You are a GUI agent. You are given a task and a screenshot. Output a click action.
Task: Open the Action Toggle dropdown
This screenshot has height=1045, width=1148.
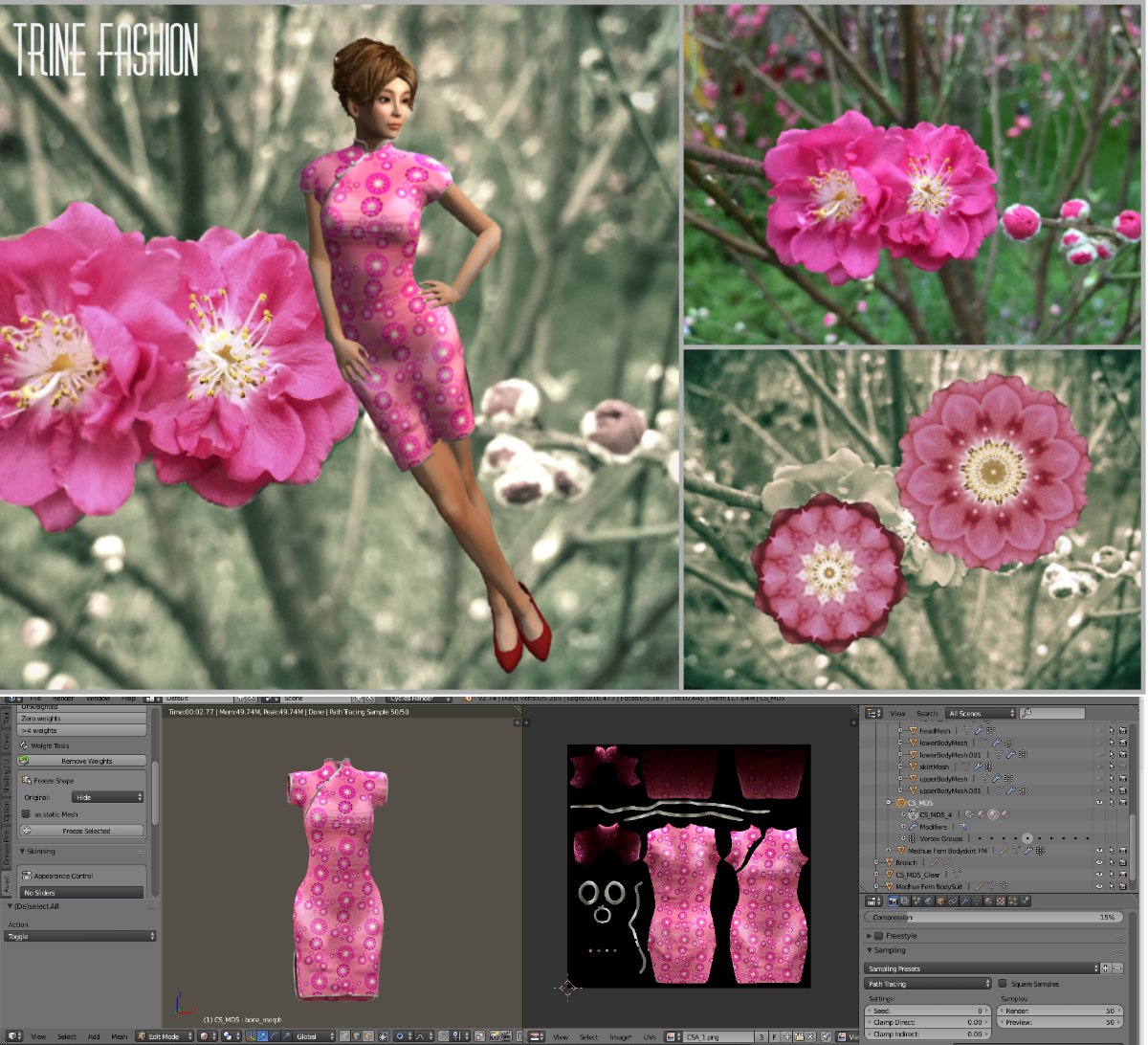[81, 937]
